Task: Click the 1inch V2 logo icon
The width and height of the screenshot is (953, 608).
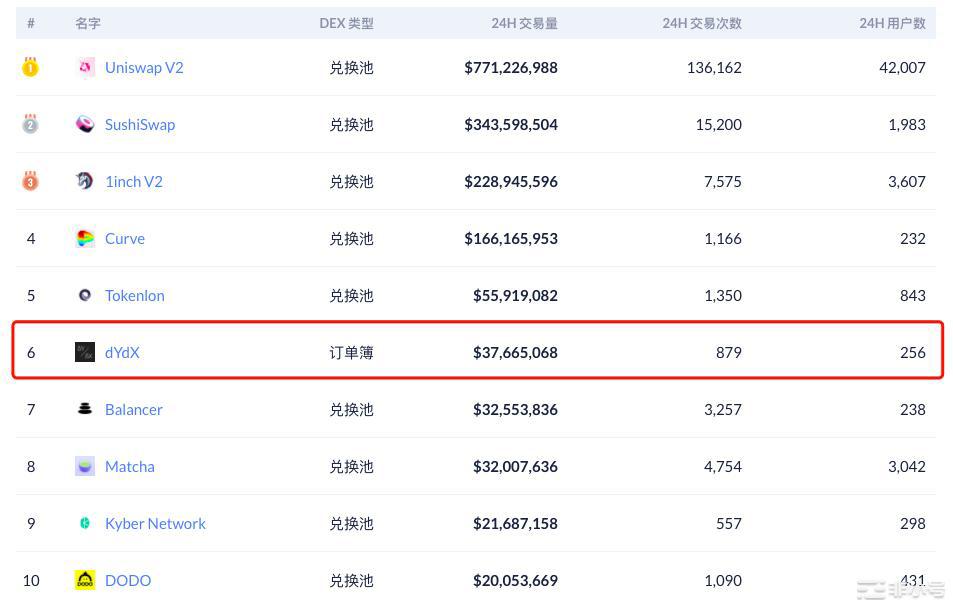Action: pyautogui.click(x=85, y=181)
